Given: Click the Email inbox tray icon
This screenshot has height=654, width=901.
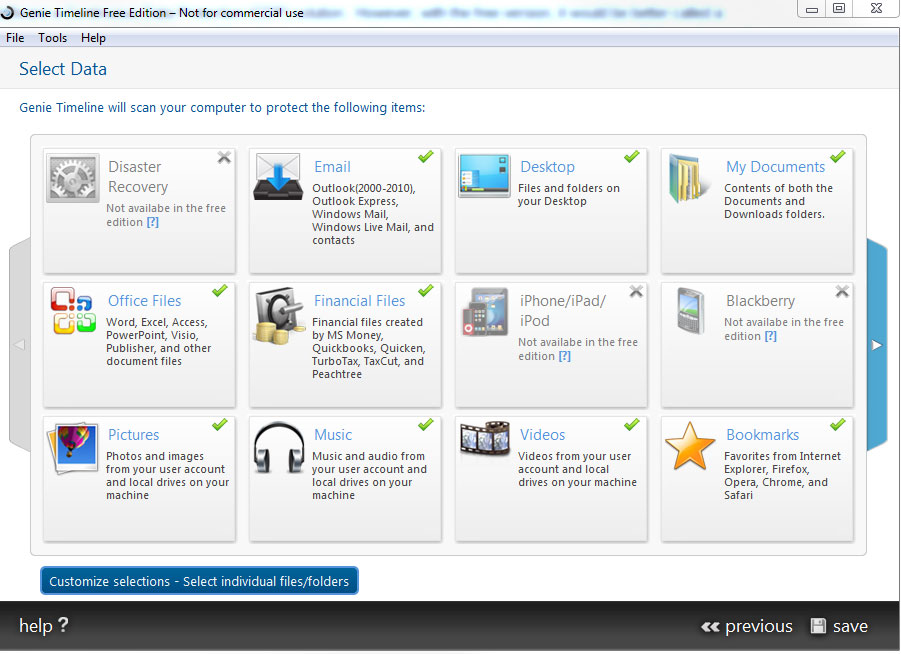Looking at the screenshot, I should pos(278,176).
